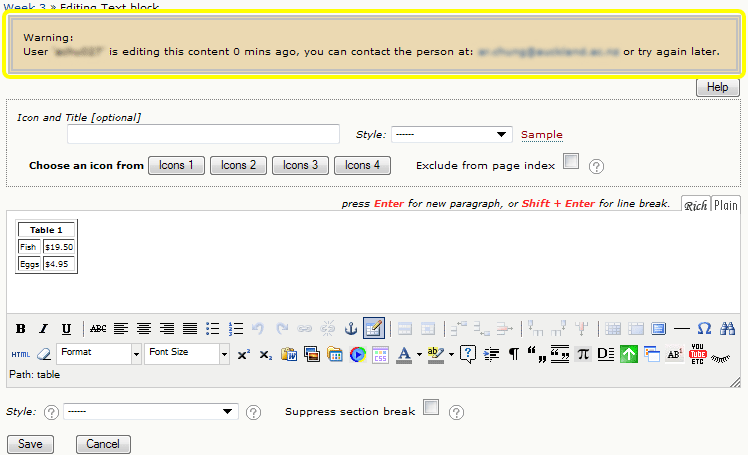This screenshot has width=748, height=455.
Task: Toggle italic formatting
Action: (x=43, y=329)
